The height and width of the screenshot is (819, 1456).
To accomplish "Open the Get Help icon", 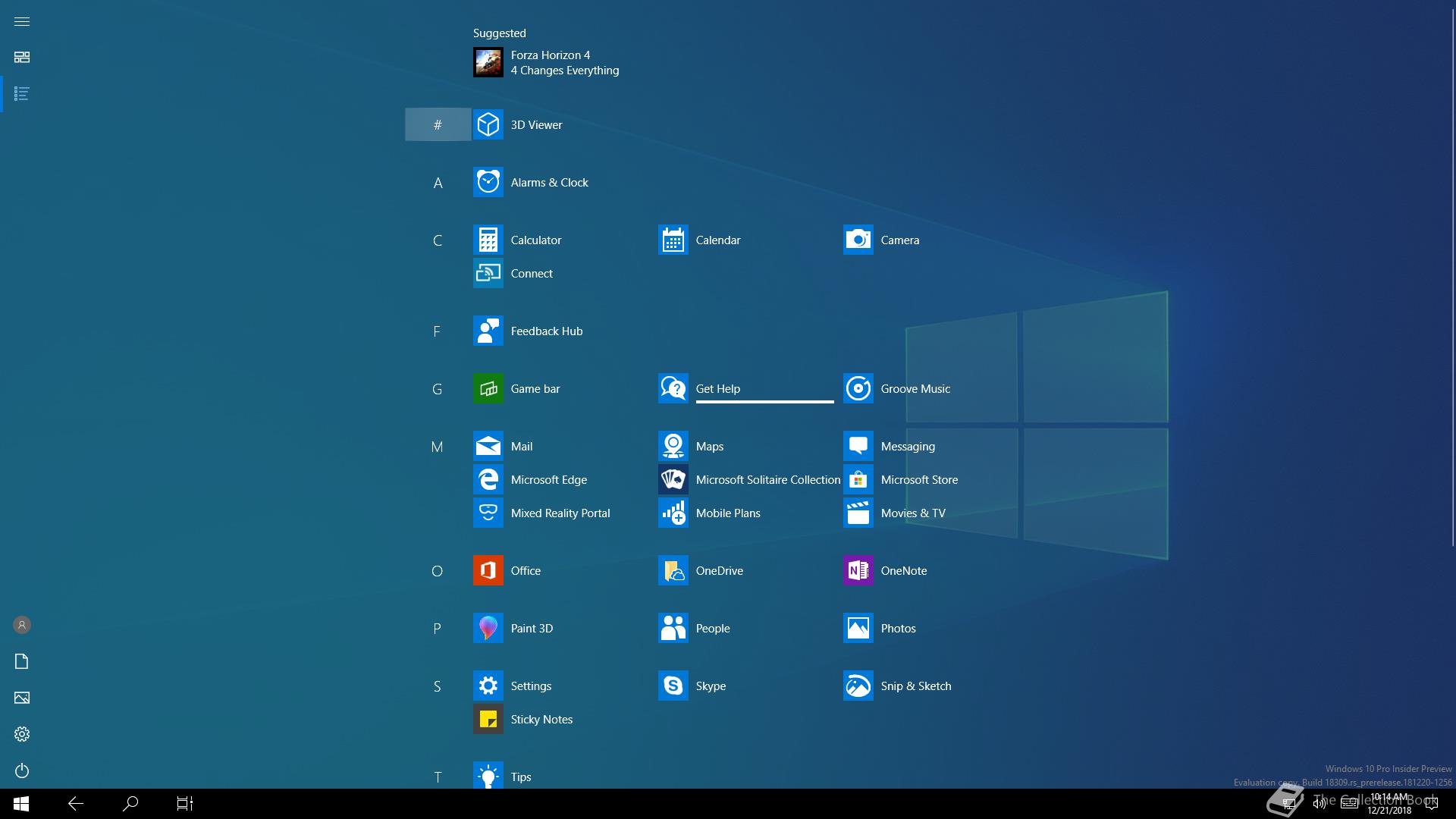I will coord(673,388).
